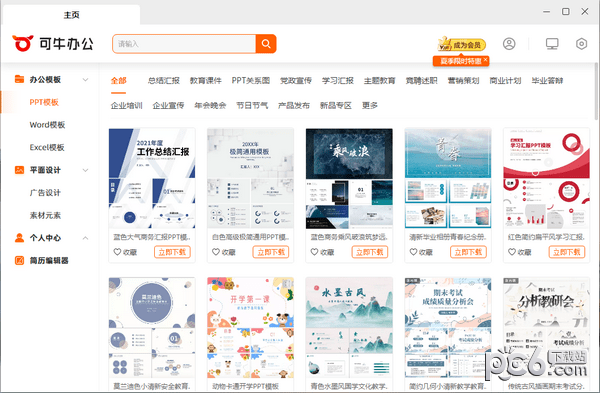
Task: Select the 学习汇报 category tab
Action: point(338,81)
